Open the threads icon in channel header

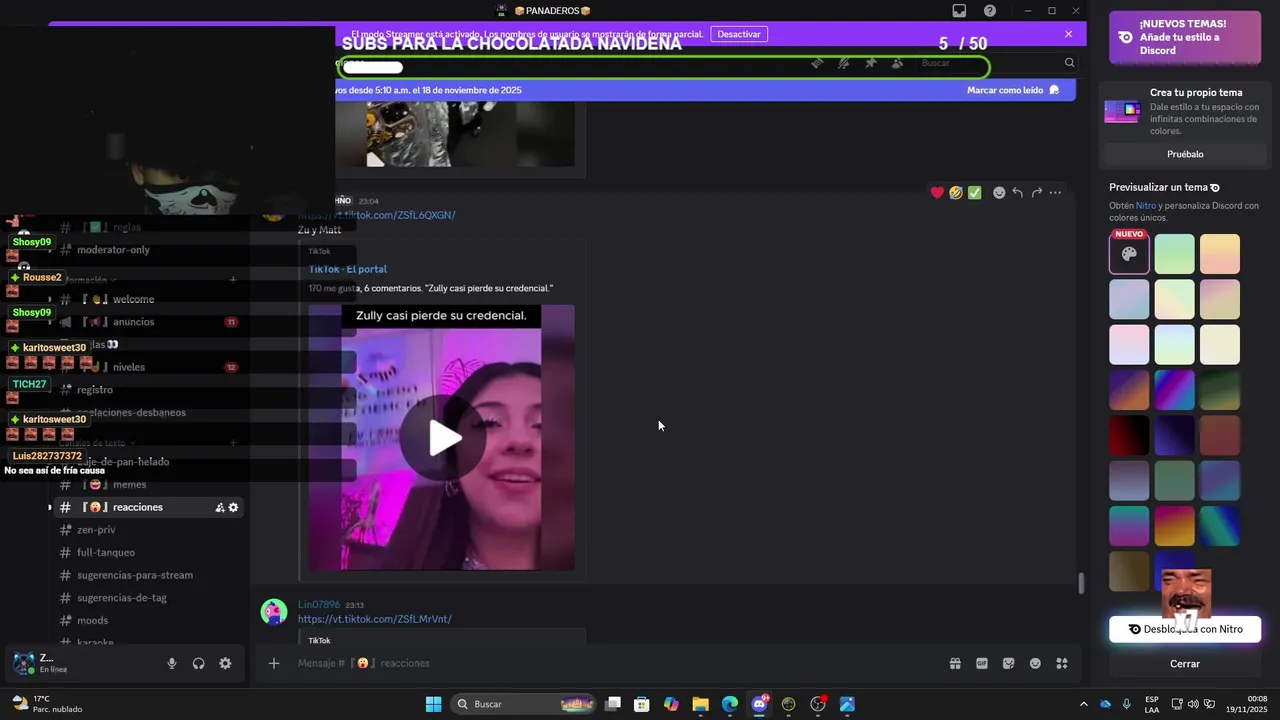[x=817, y=63]
